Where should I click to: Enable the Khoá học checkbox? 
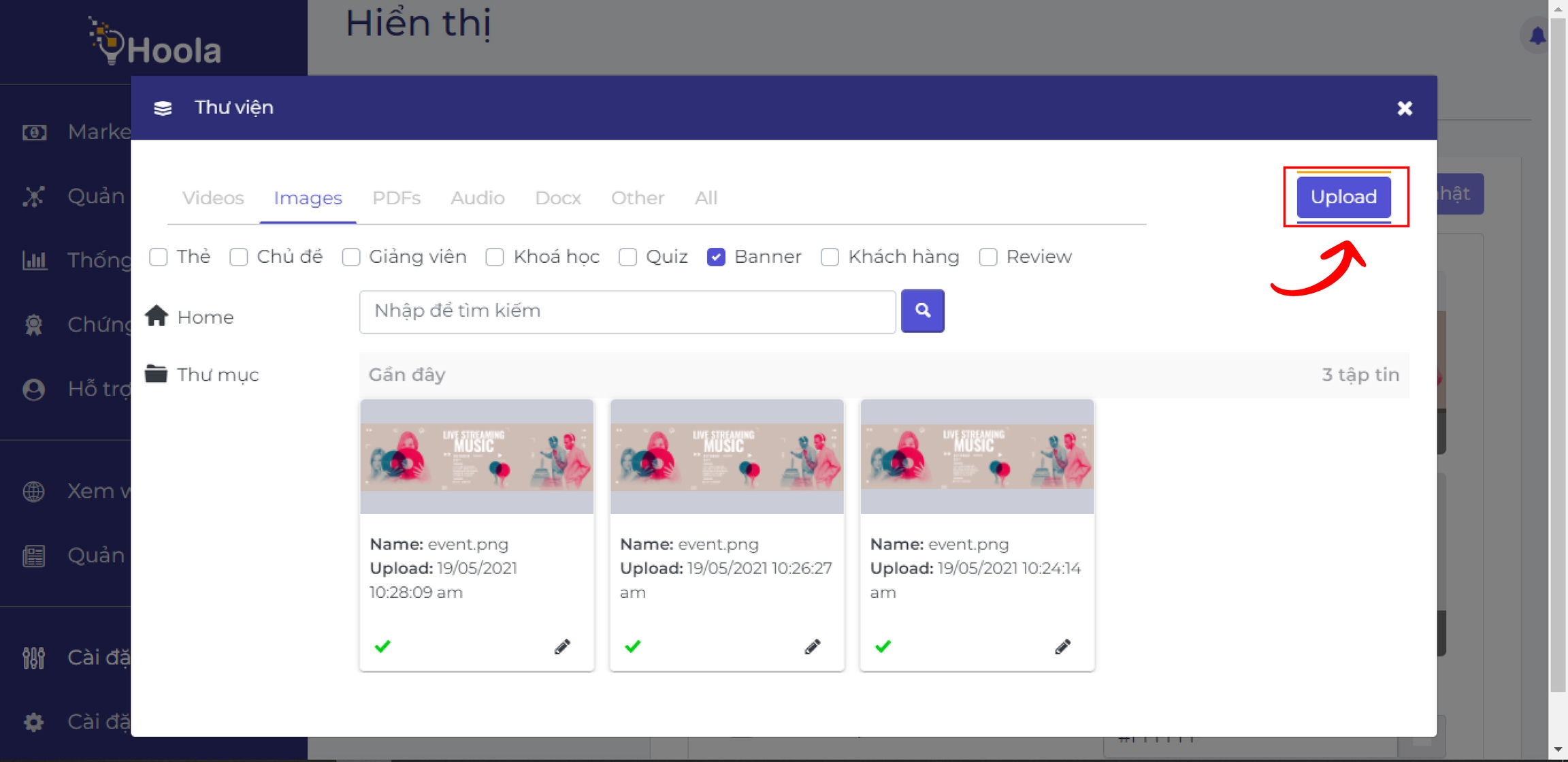coord(495,257)
